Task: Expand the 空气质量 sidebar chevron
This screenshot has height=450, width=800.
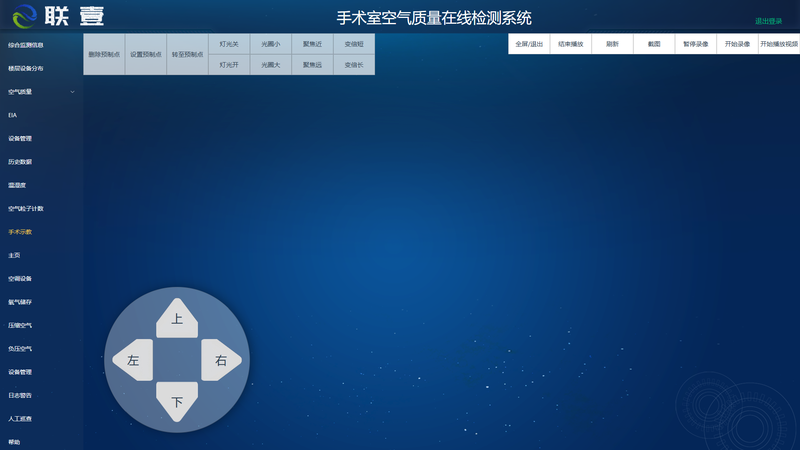Action: pyautogui.click(x=72, y=92)
